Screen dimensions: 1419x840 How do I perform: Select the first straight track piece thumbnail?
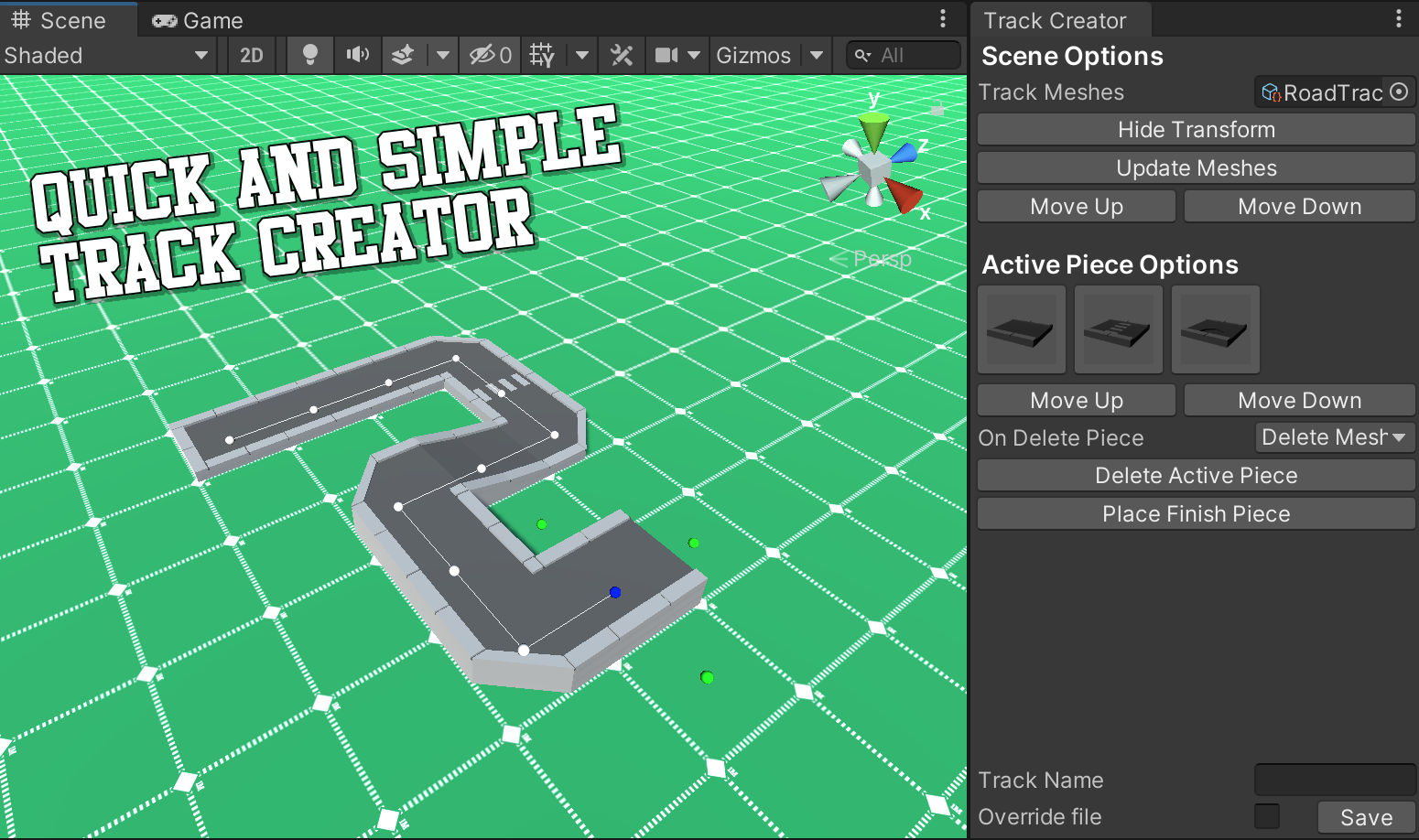click(x=1022, y=329)
